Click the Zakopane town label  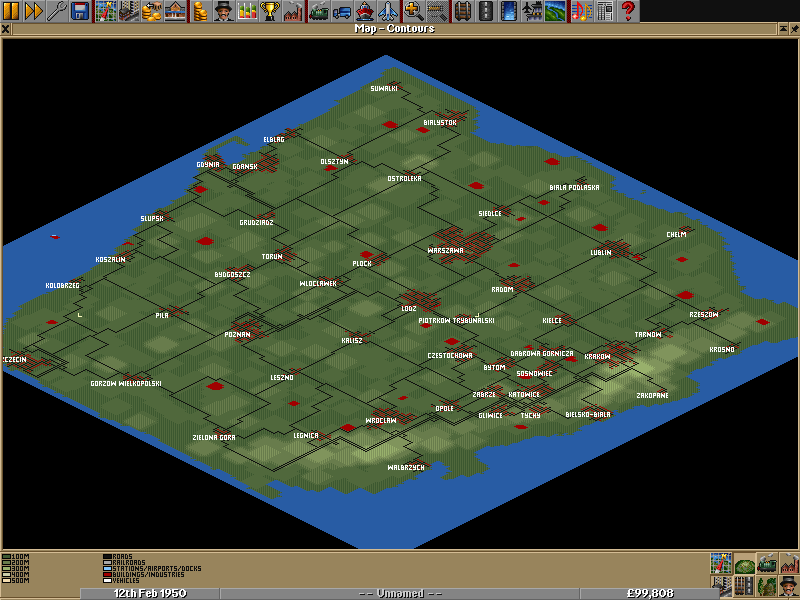coord(652,395)
